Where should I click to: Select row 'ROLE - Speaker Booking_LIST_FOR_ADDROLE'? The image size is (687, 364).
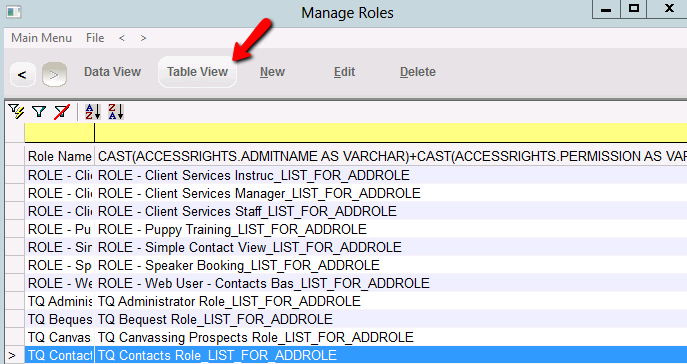(356, 265)
